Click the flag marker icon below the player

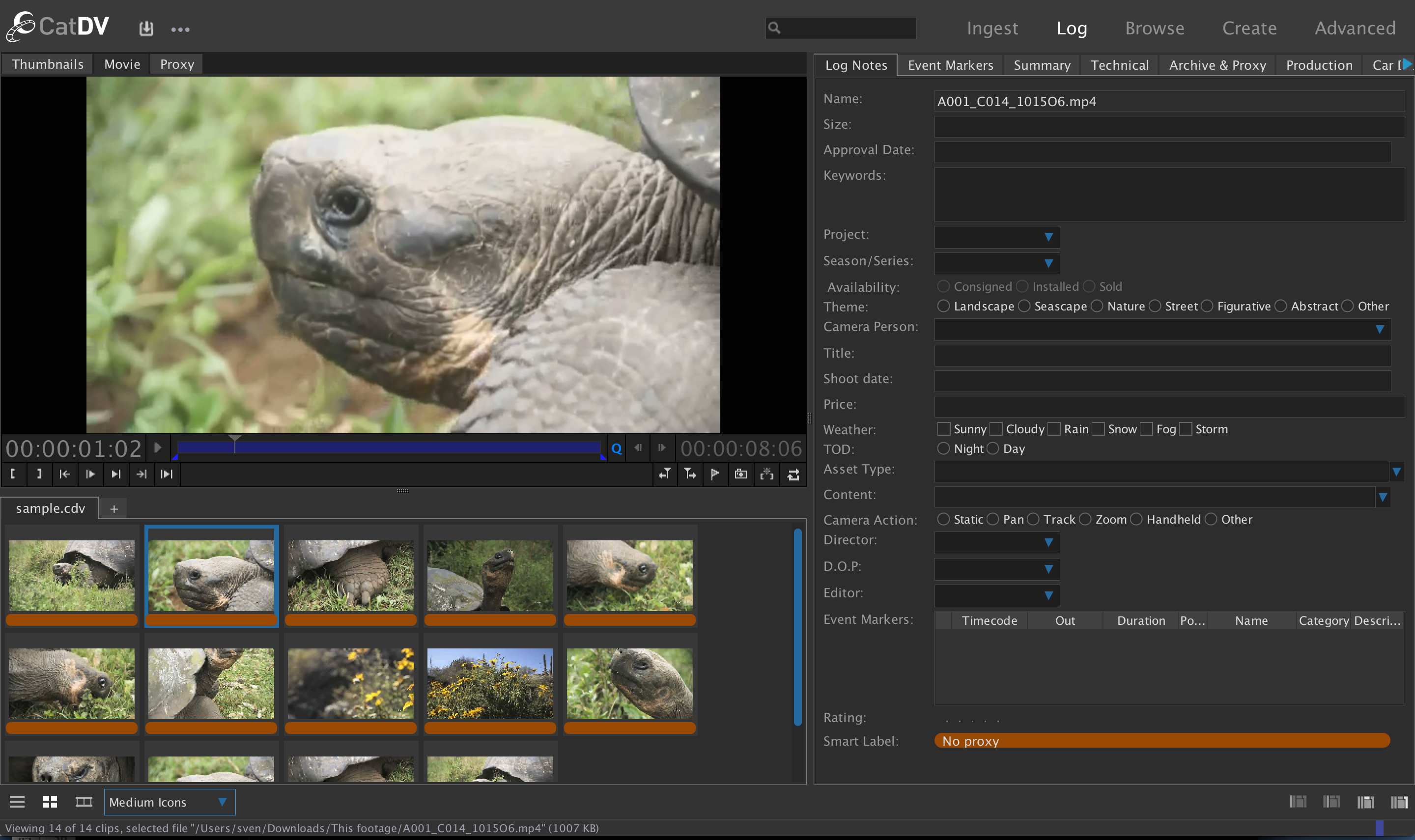pos(715,475)
